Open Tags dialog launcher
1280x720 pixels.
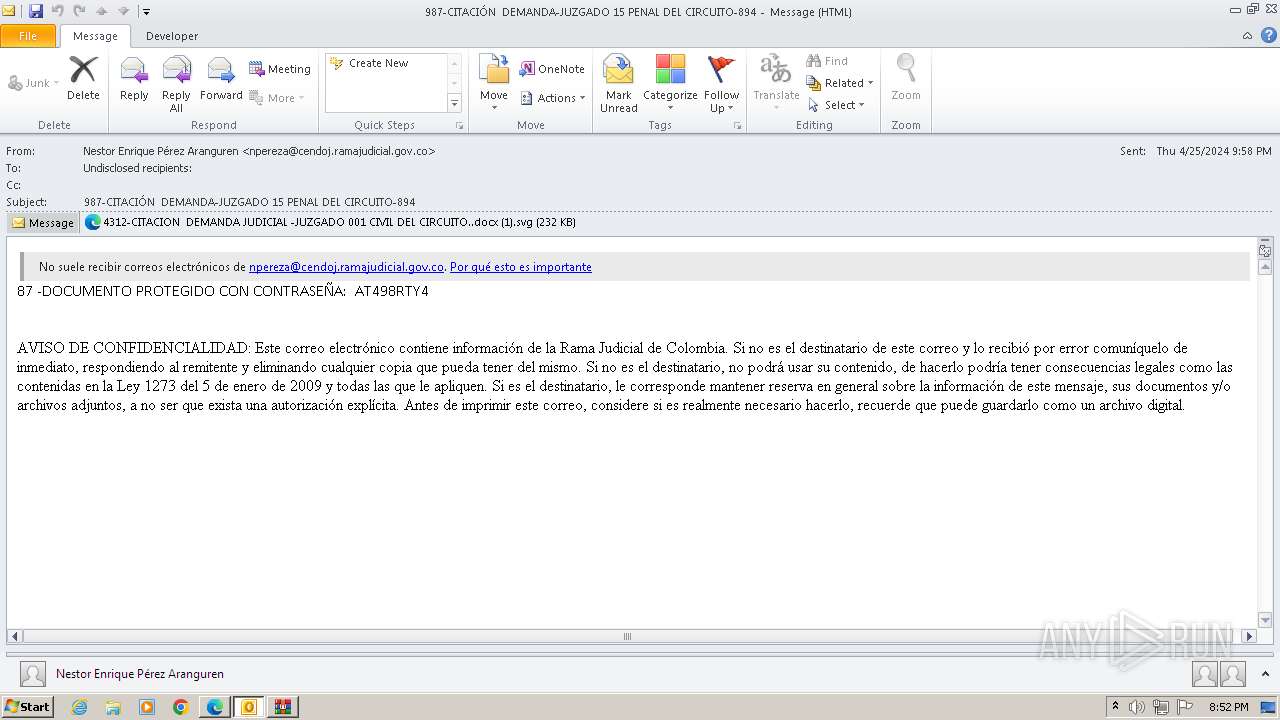coord(738,126)
